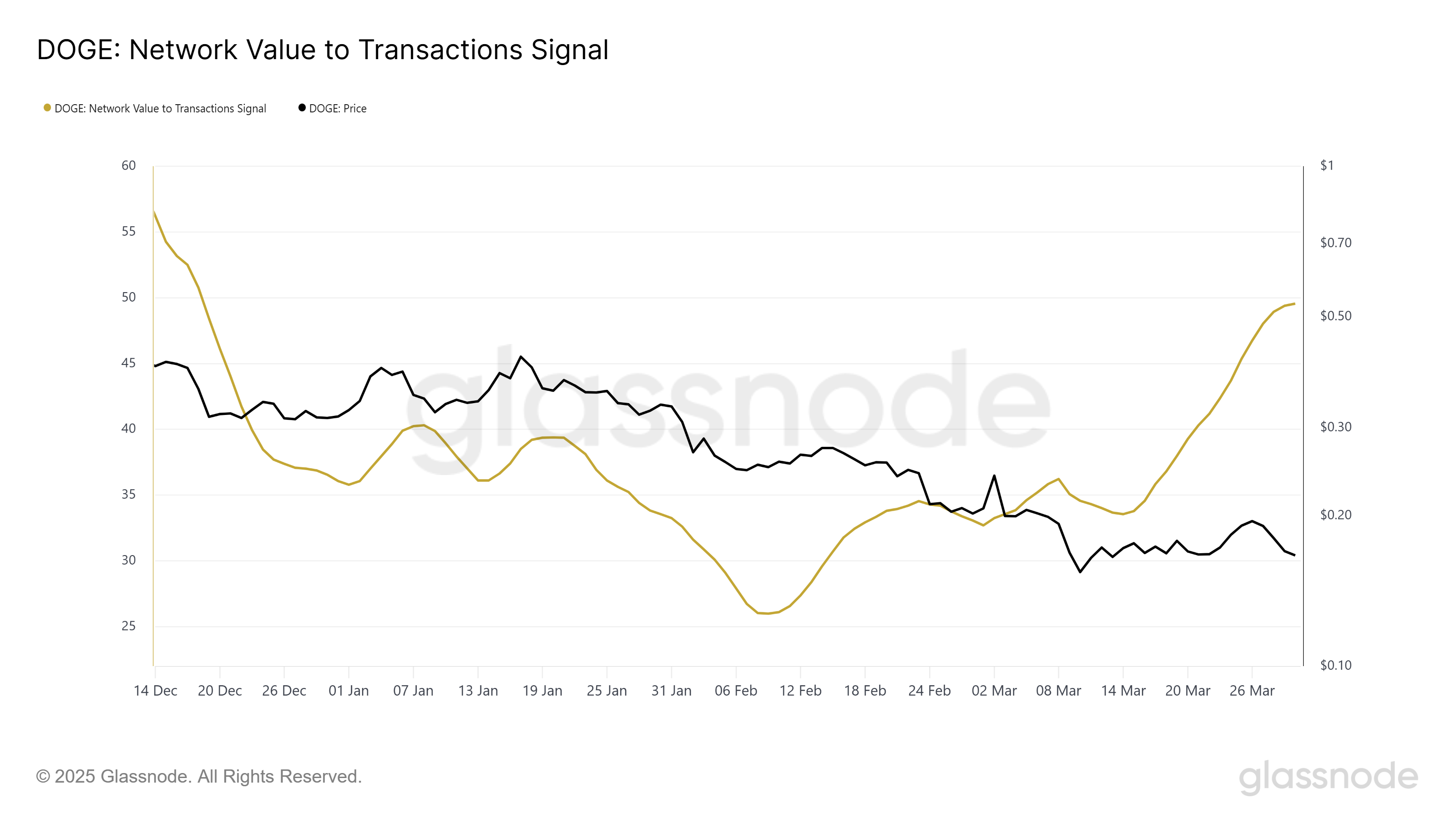Click the glassnode logo in bottom corner

tap(1328, 777)
